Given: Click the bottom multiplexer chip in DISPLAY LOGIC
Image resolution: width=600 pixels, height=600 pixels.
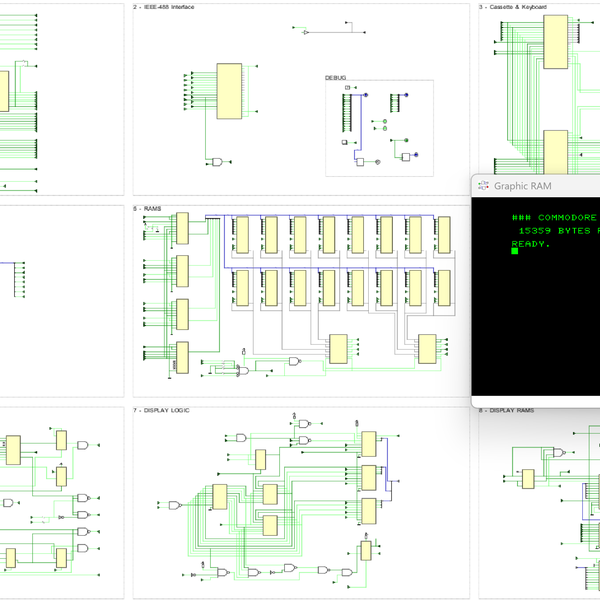Looking at the screenshot, I should [x=365, y=550].
